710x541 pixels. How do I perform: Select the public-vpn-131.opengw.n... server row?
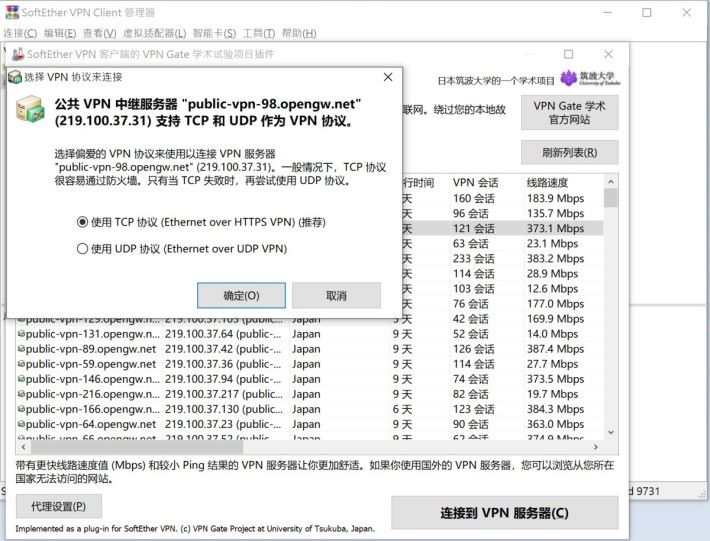310,334
